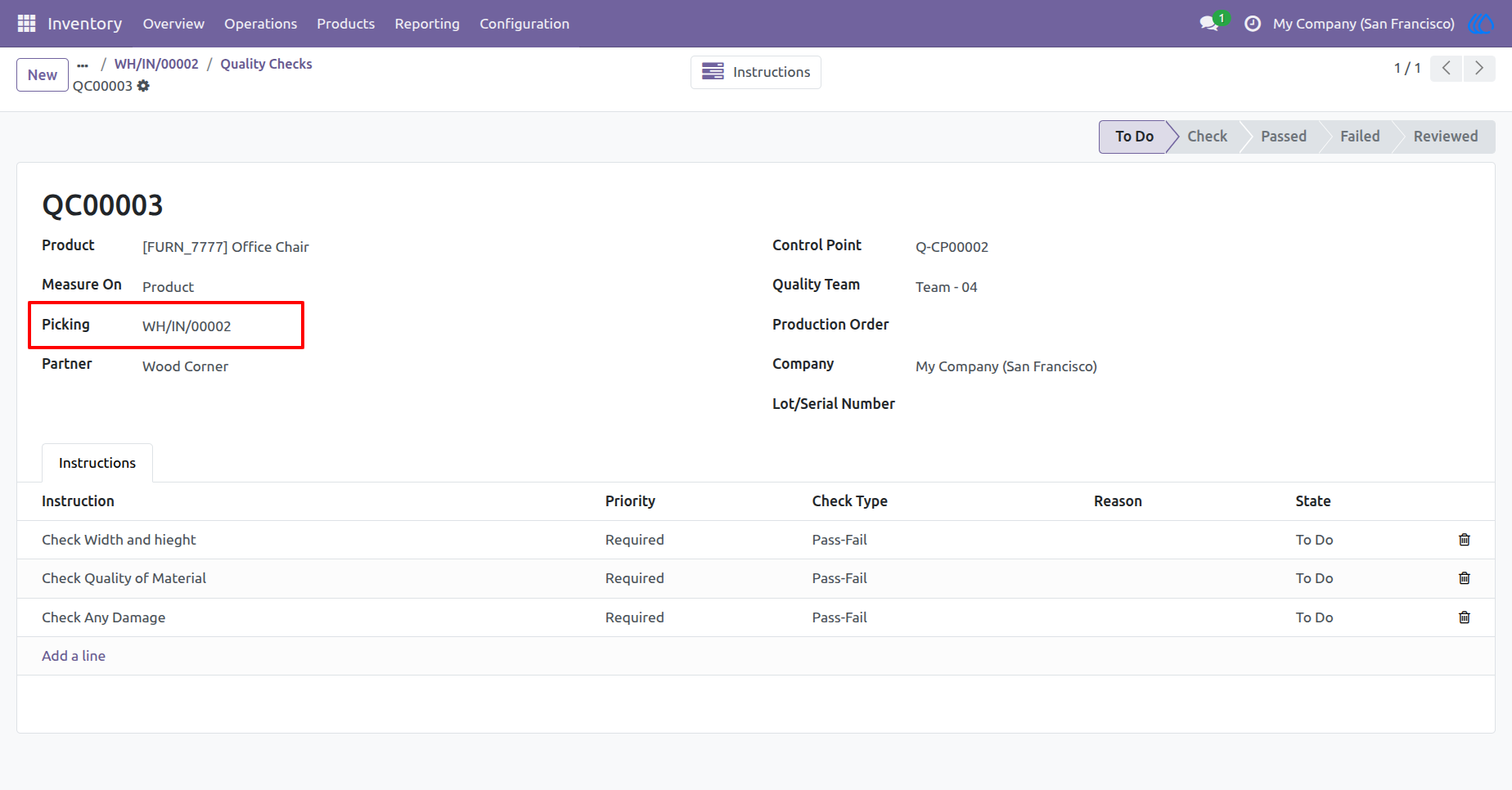The image size is (1512, 790).
Task: Add a line to instructions
Action: 74,656
